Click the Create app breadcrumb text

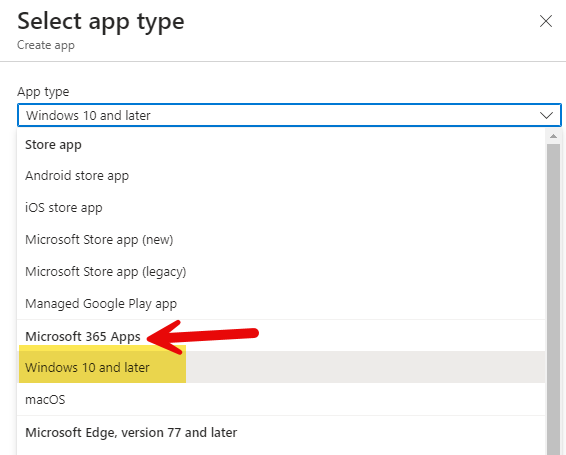coord(46,45)
